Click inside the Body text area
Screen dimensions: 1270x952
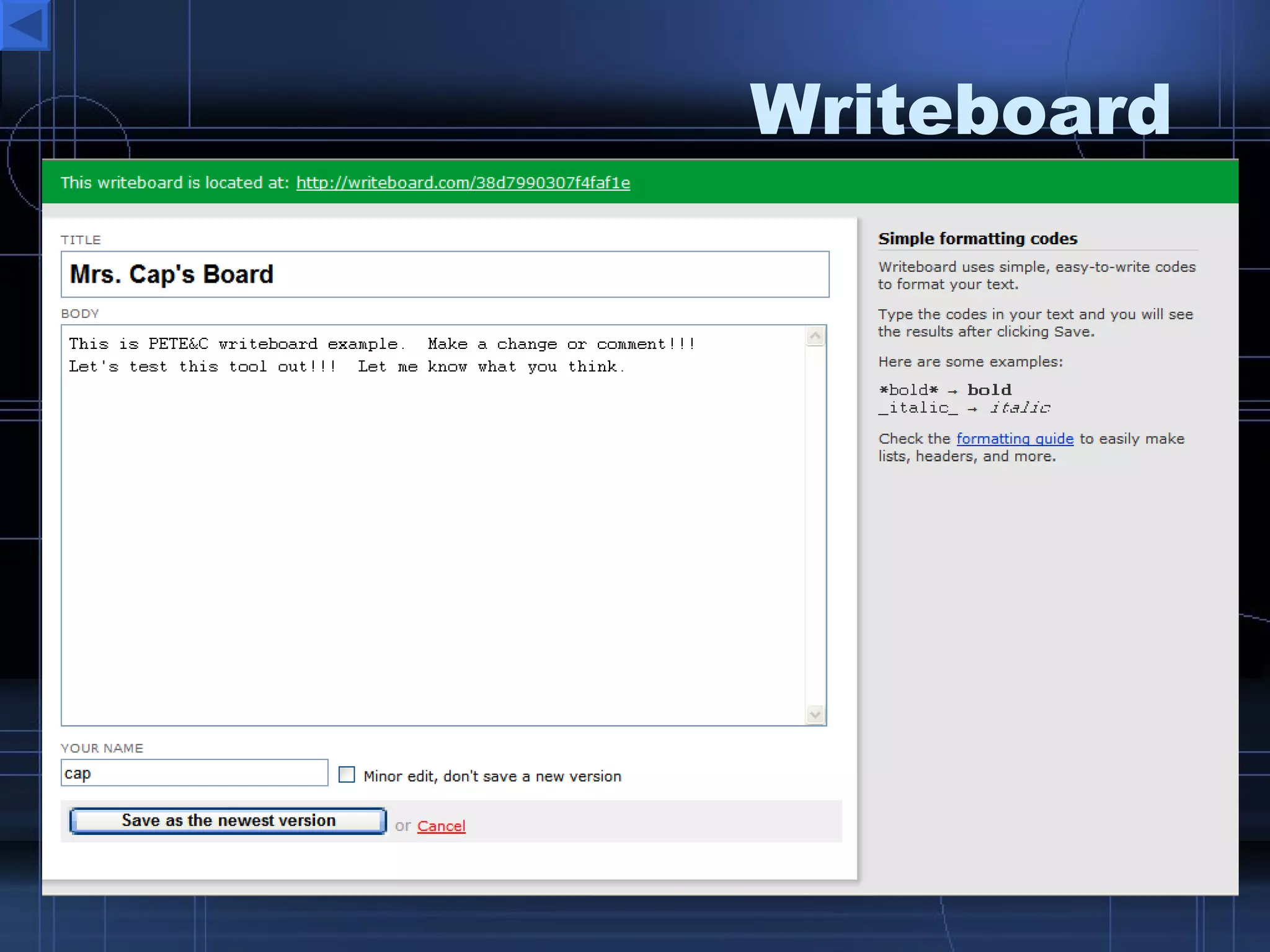coord(433,525)
